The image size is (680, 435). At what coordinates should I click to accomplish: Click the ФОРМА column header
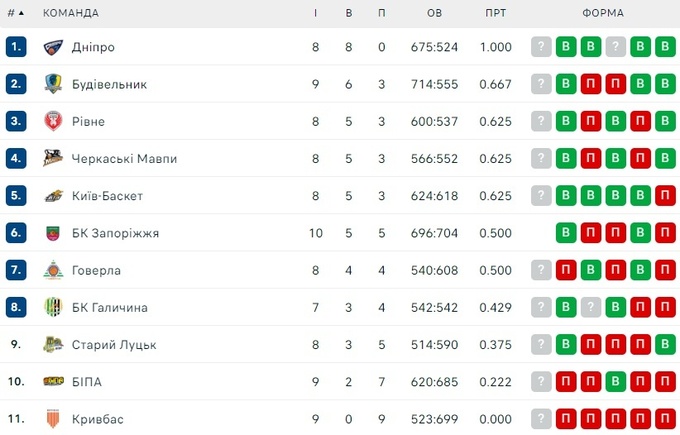(x=603, y=13)
